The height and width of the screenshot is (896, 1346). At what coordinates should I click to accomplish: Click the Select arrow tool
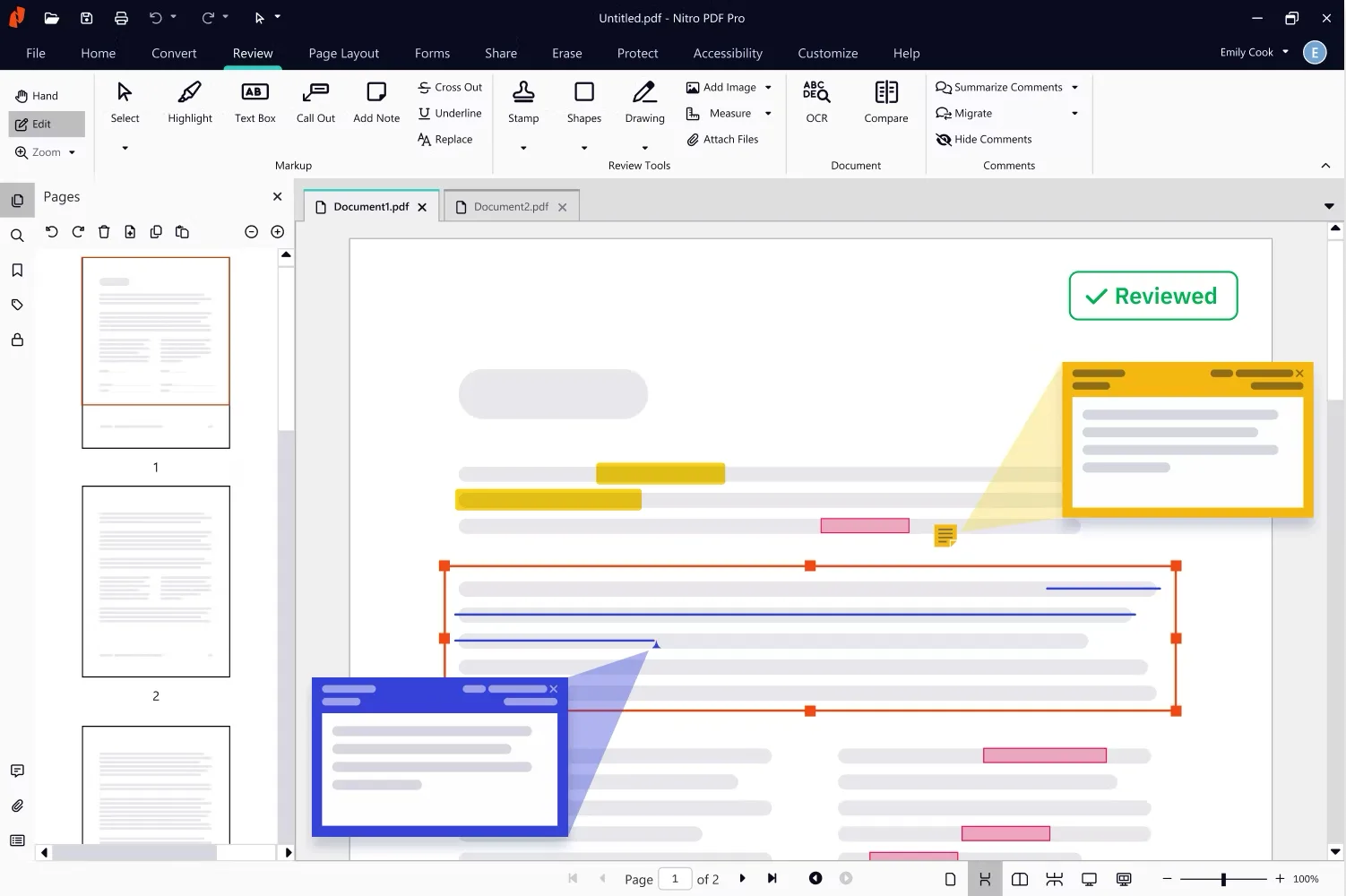125,102
